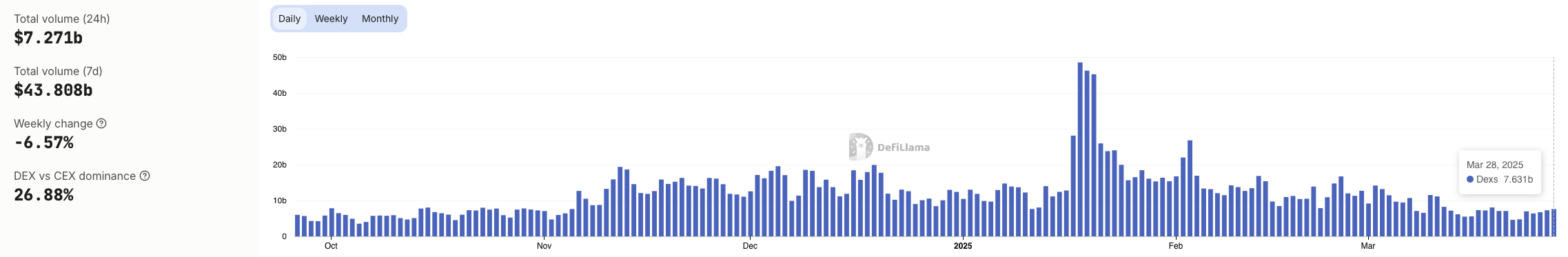Click the tall February bar above 25b
1568x257 pixels.
click(1190, 189)
